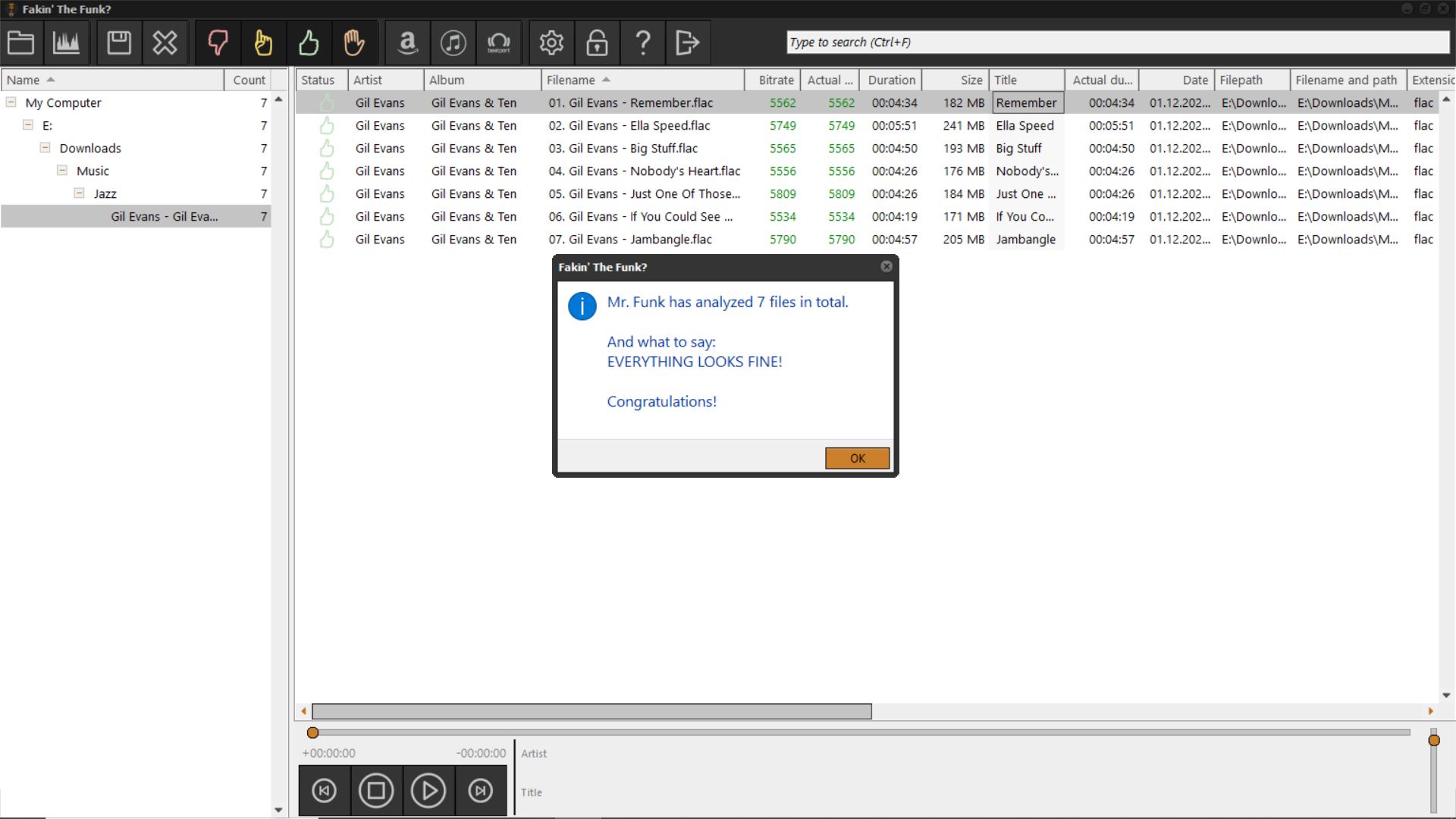Click the play button in player
This screenshot has width=1456, height=819.
428,791
